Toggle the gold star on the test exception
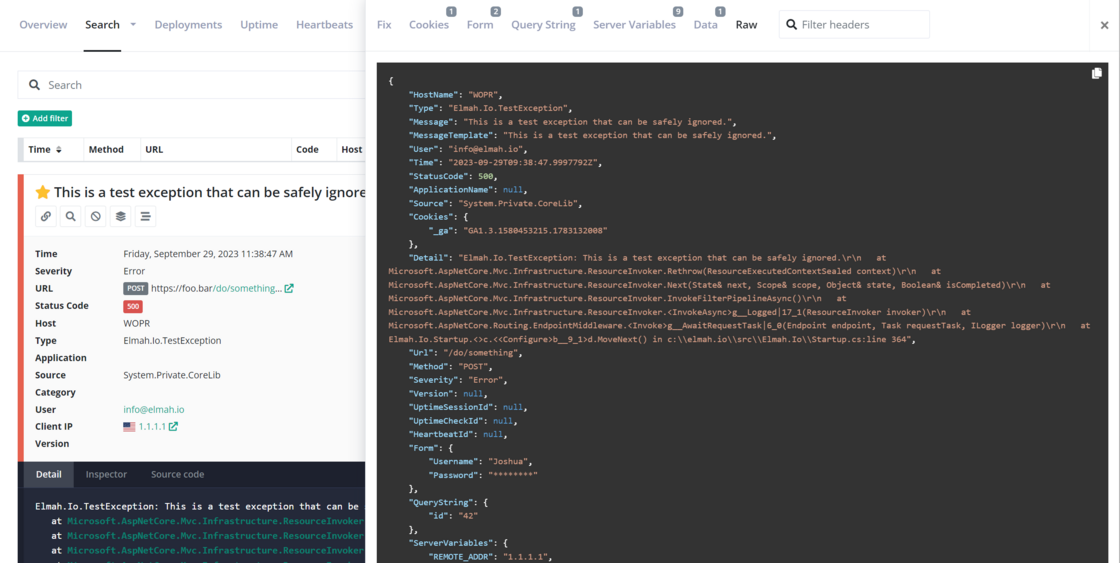Viewport: 1120px width, 563px height. pyautogui.click(x=43, y=192)
